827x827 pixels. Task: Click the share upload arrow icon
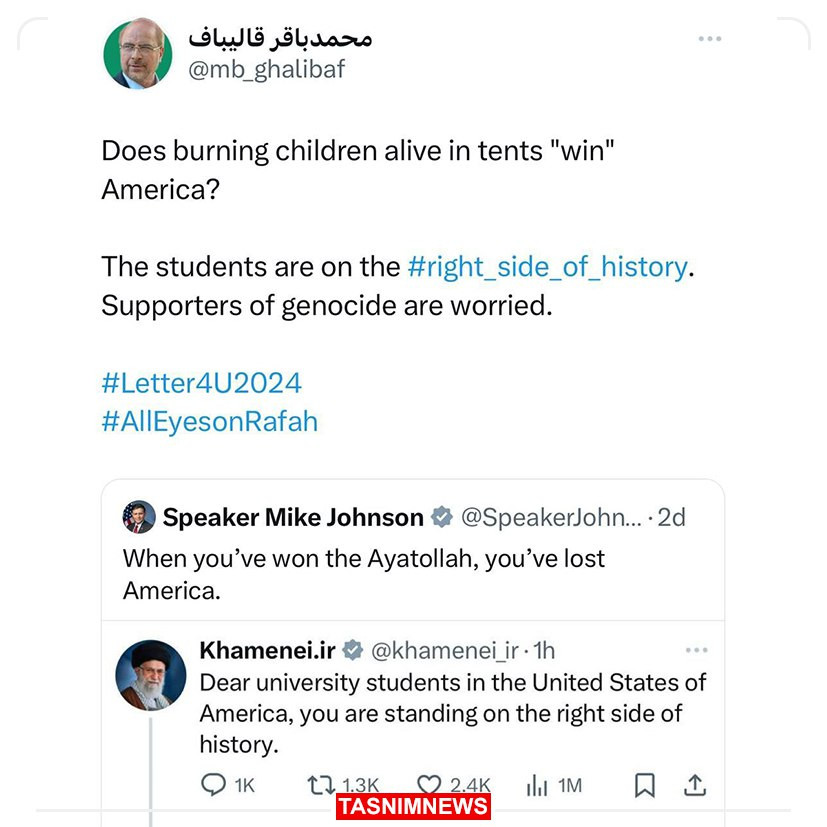[x=697, y=785]
